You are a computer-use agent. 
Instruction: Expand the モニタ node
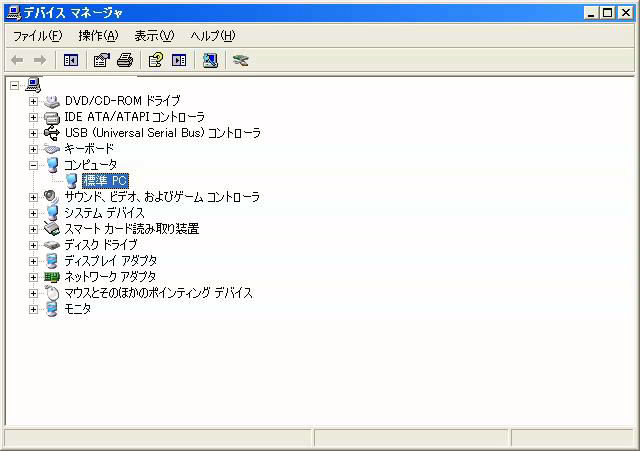click(33, 309)
